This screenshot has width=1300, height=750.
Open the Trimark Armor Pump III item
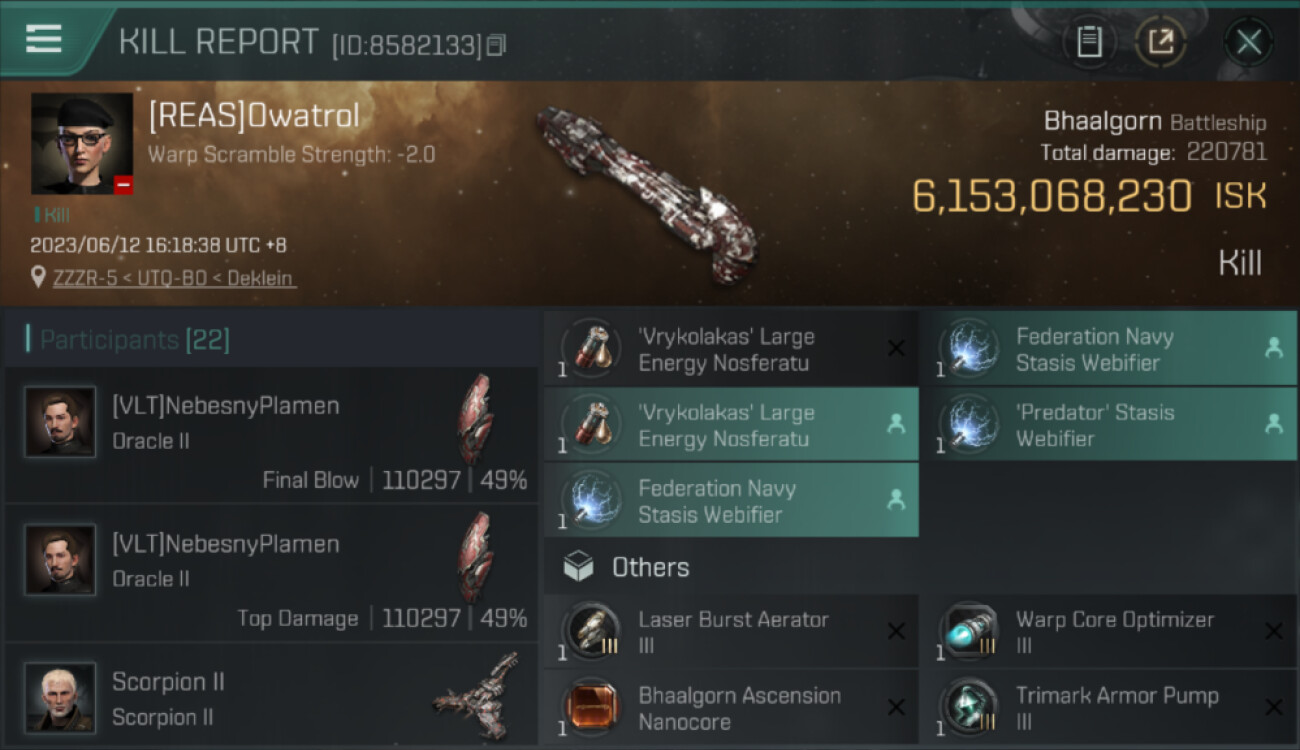click(1116, 708)
